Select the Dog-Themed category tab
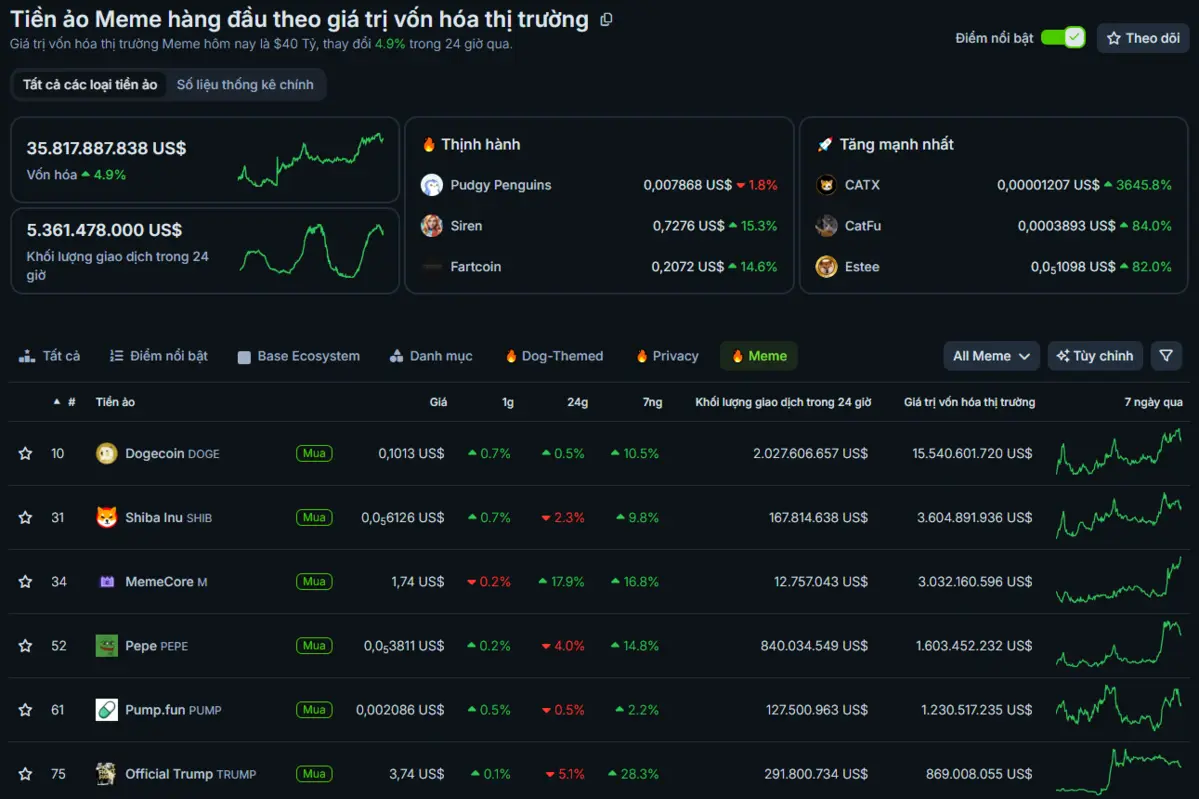The image size is (1199, 799). tap(554, 356)
